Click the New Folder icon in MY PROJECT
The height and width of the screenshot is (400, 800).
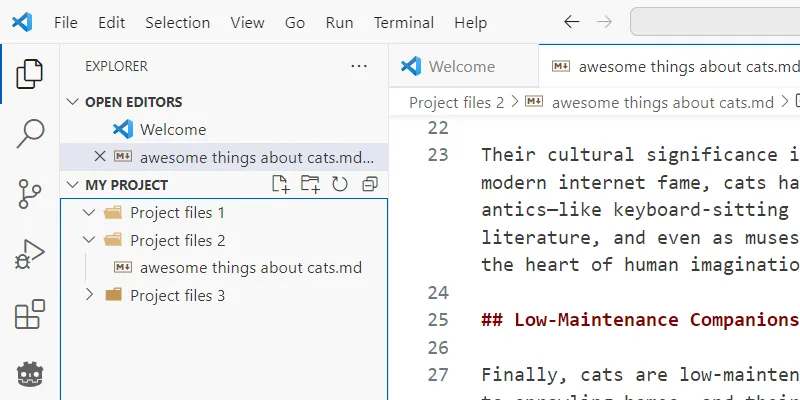coord(311,184)
